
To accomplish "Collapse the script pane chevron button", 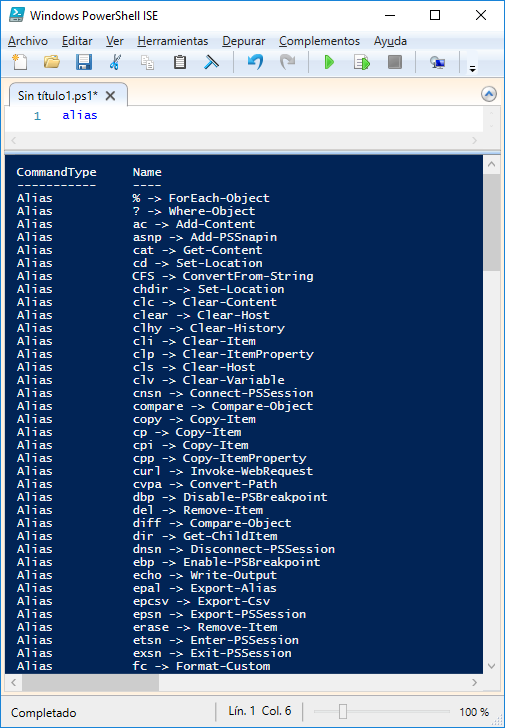I will click(x=489, y=95).
